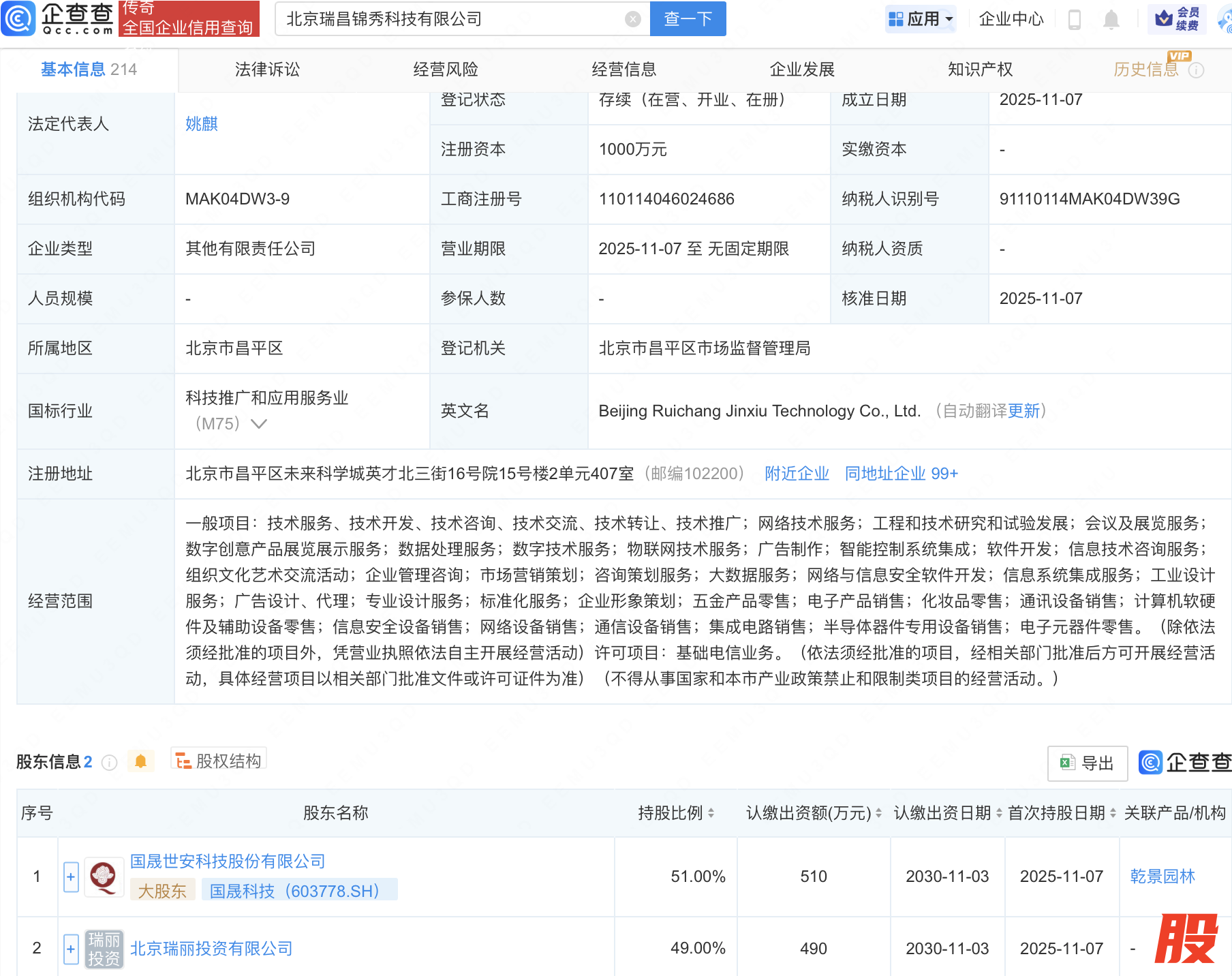
Task: Open notifications bell in the header
Action: point(1111,19)
